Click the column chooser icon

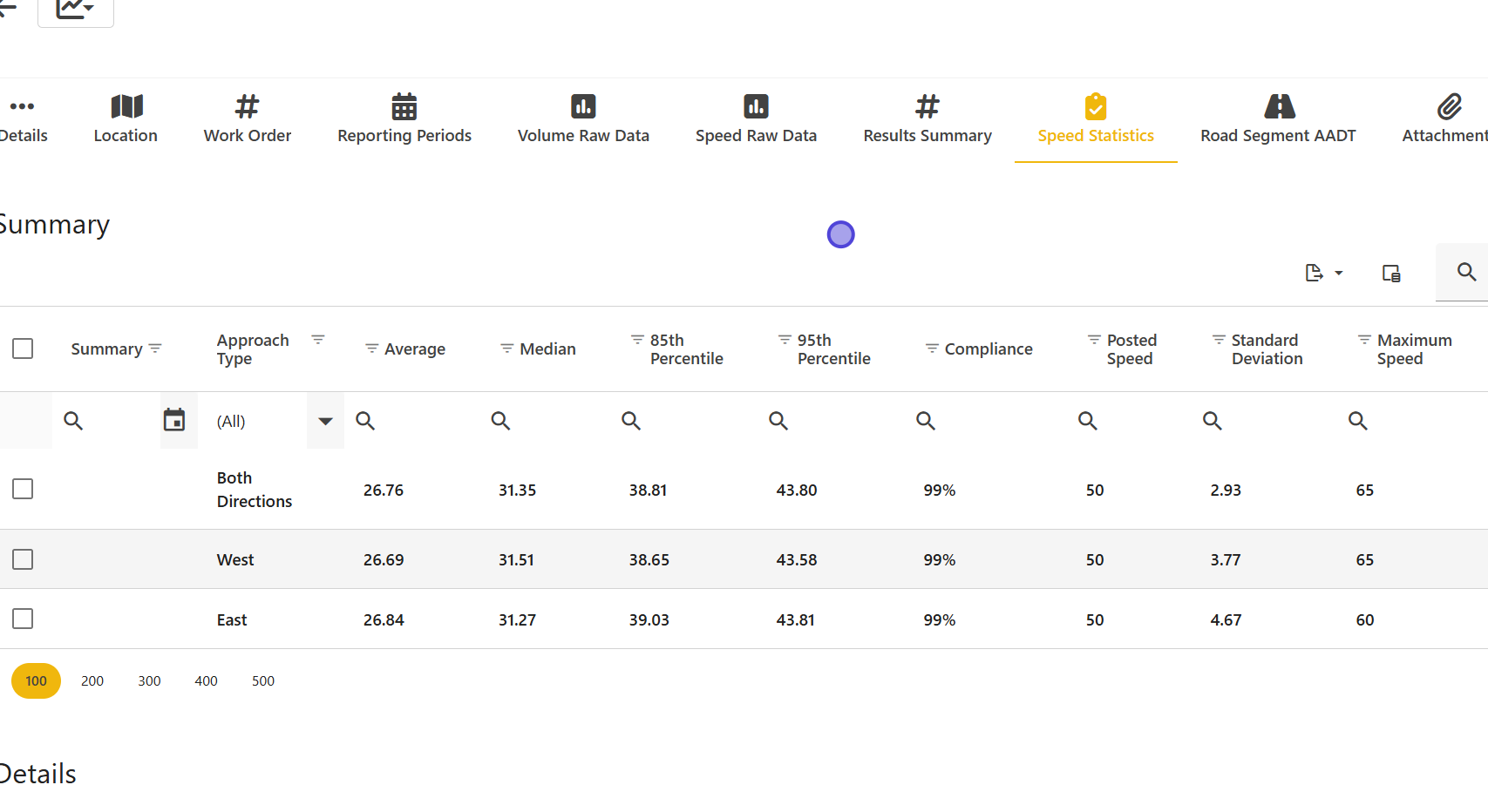(x=1391, y=274)
